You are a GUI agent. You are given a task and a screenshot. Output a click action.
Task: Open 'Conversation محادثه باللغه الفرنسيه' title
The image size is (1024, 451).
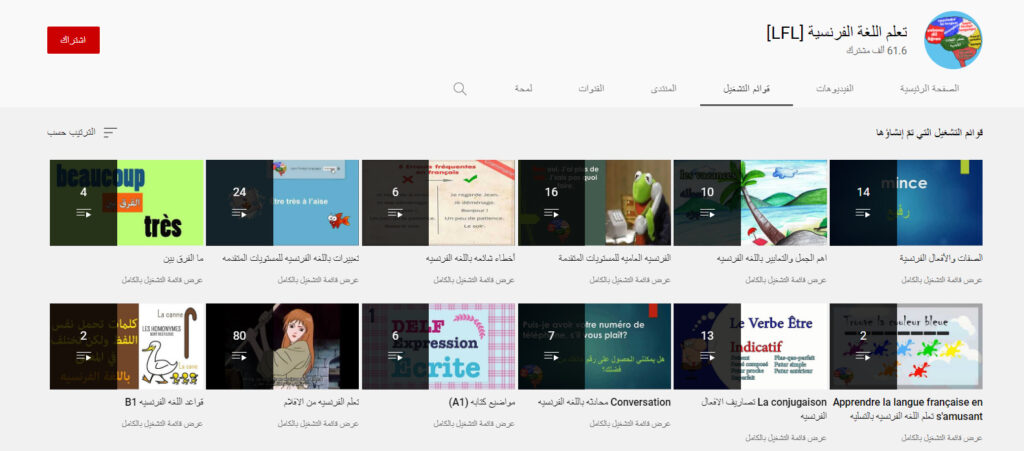point(604,403)
